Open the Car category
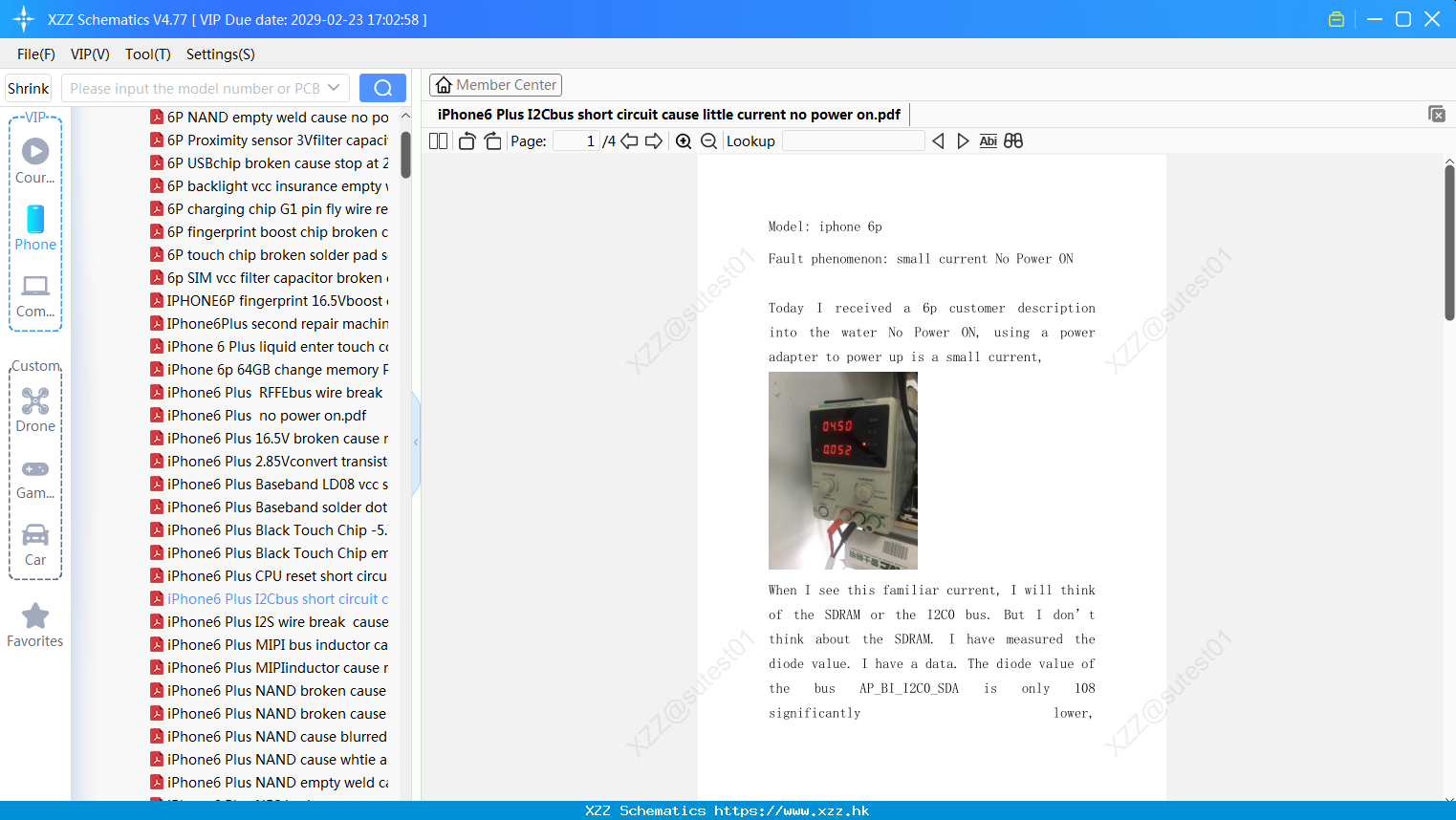Screen dimensions: 1456x820 click(35, 545)
